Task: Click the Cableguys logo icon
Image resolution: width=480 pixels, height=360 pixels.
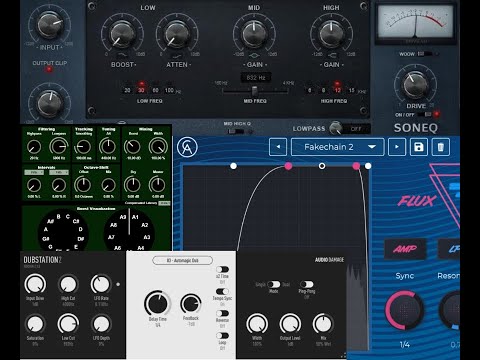Action: pos(187,147)
